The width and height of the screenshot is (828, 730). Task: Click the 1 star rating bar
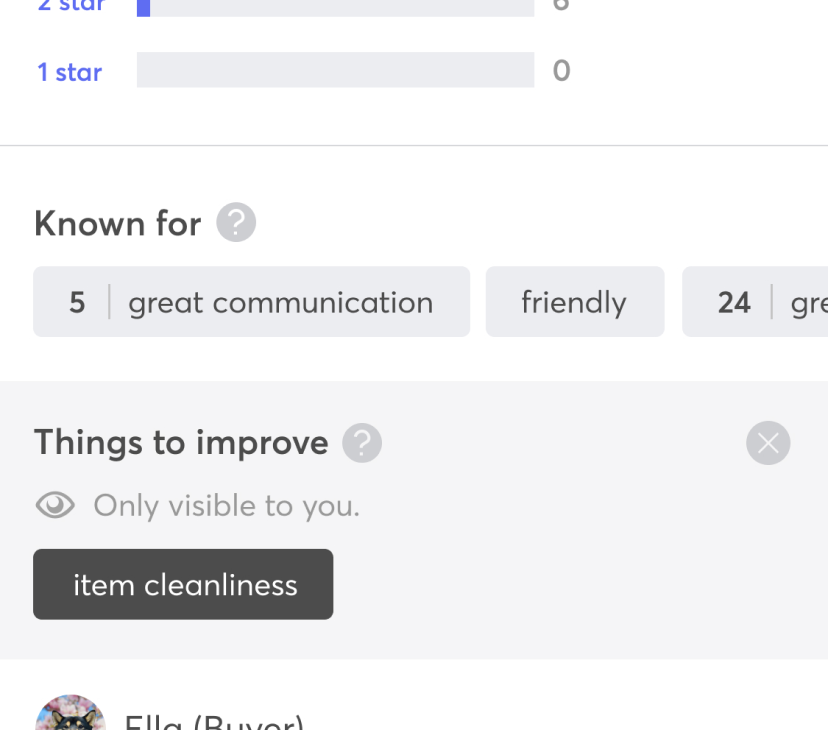point(335,70)
